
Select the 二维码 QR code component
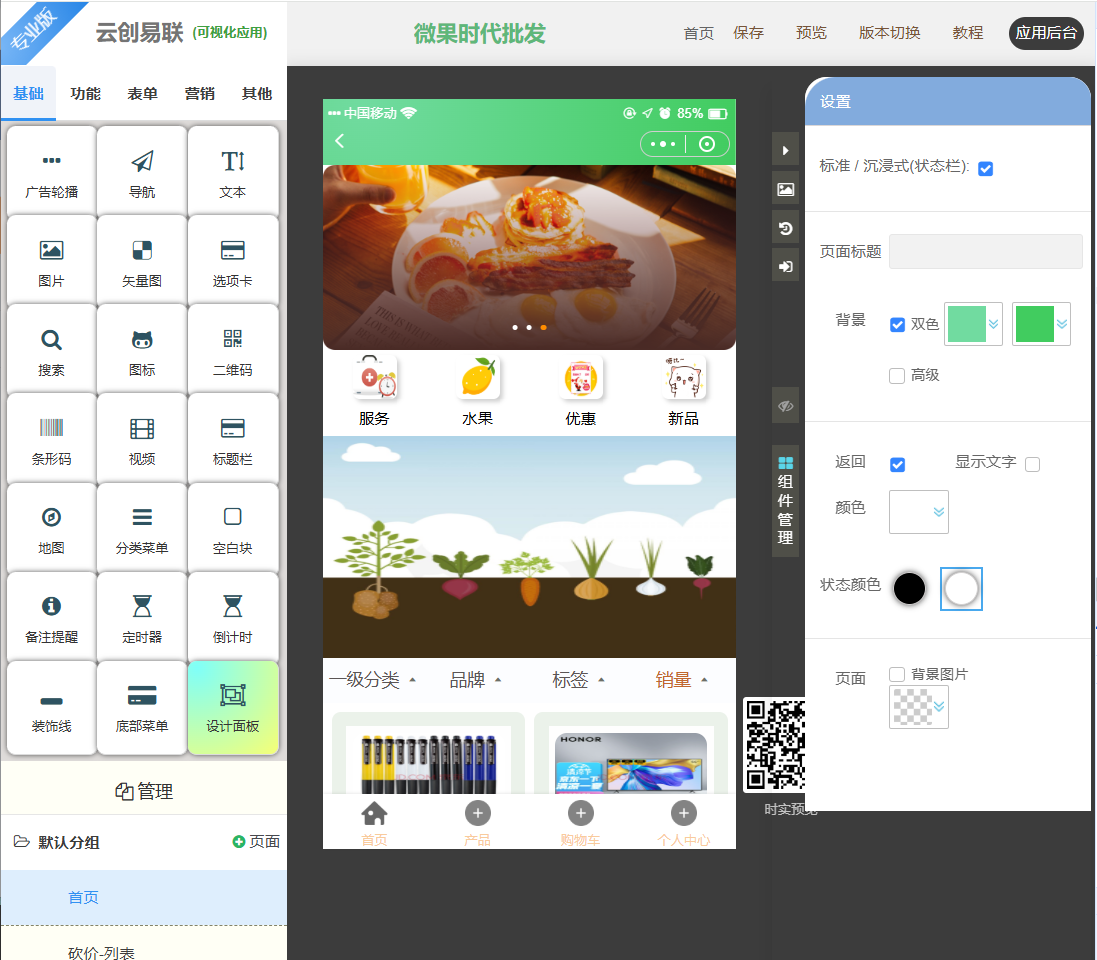click(233, 349)
